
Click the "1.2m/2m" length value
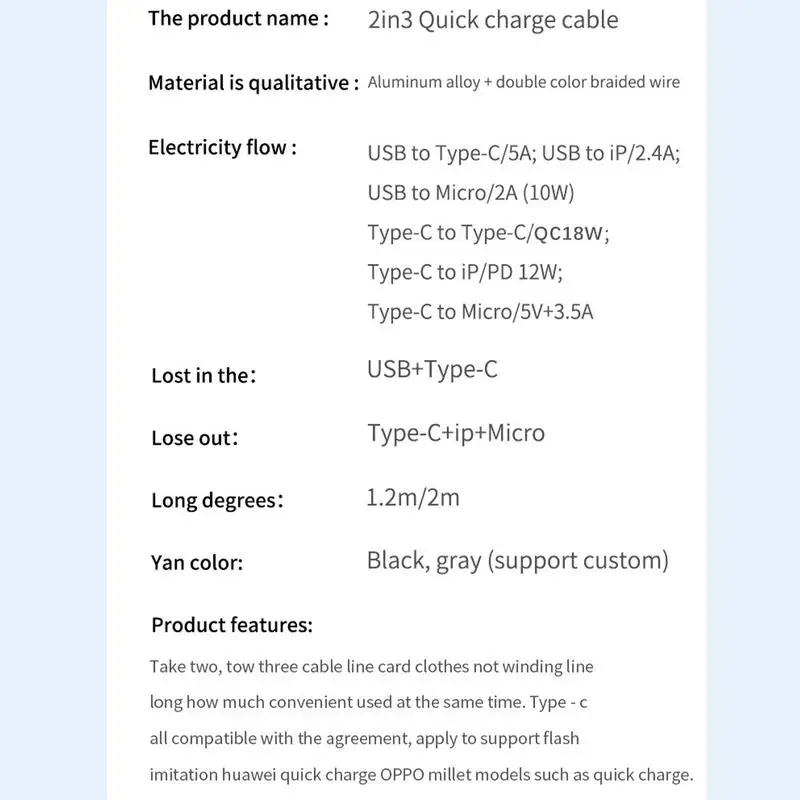pyautogui.click(x=413, y=497)
